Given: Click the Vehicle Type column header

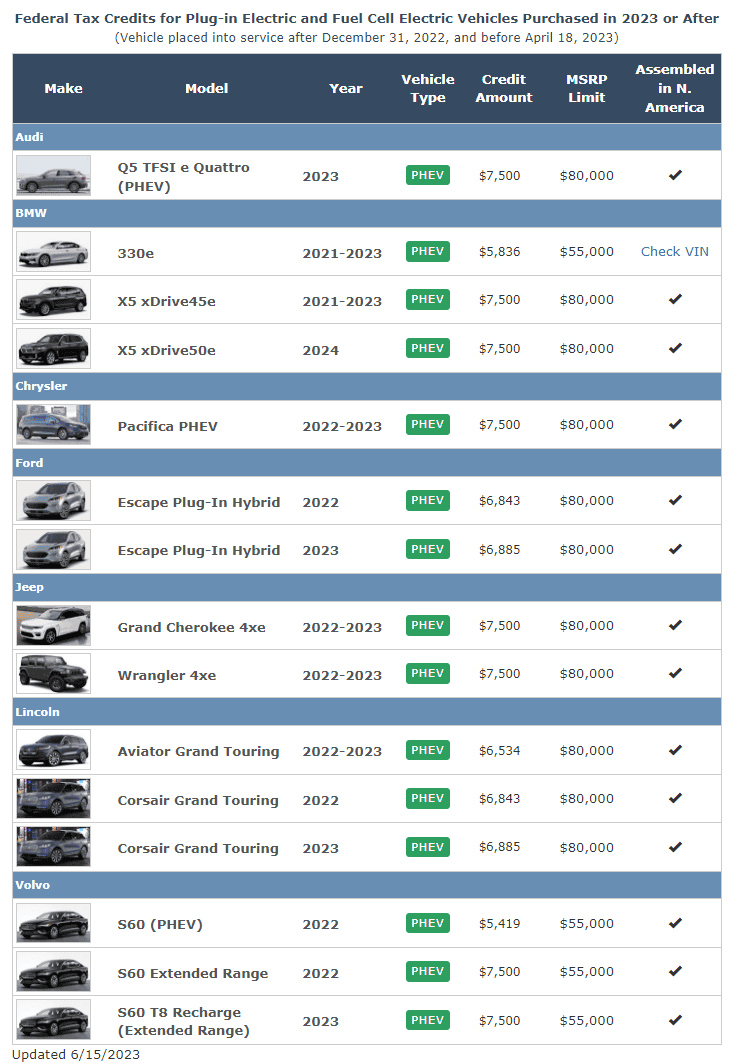Looking at the screenshot, I should click(x=428, y=88).
